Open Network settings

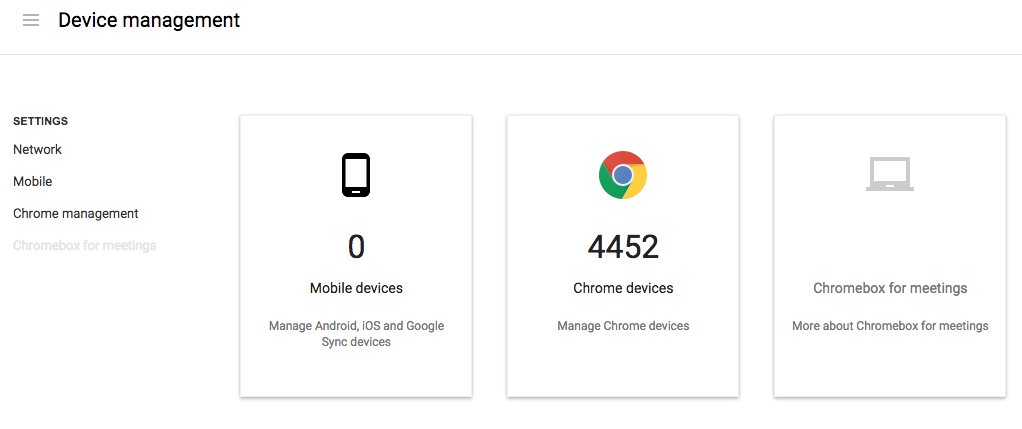[x=37, y=149]
